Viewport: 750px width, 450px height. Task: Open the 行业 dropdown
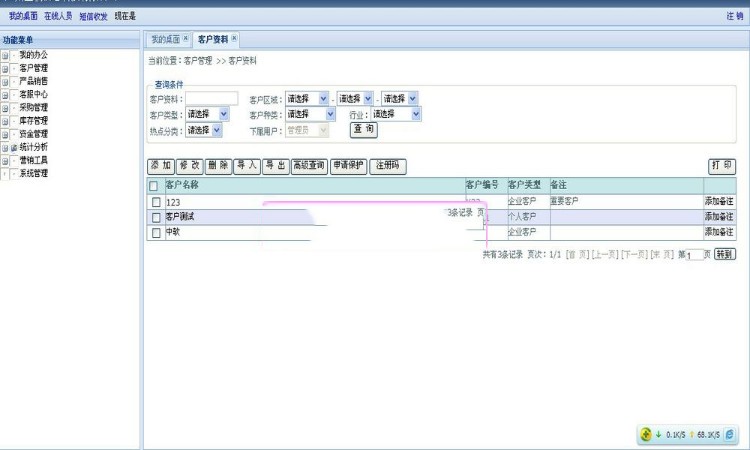tap(396, 114)
